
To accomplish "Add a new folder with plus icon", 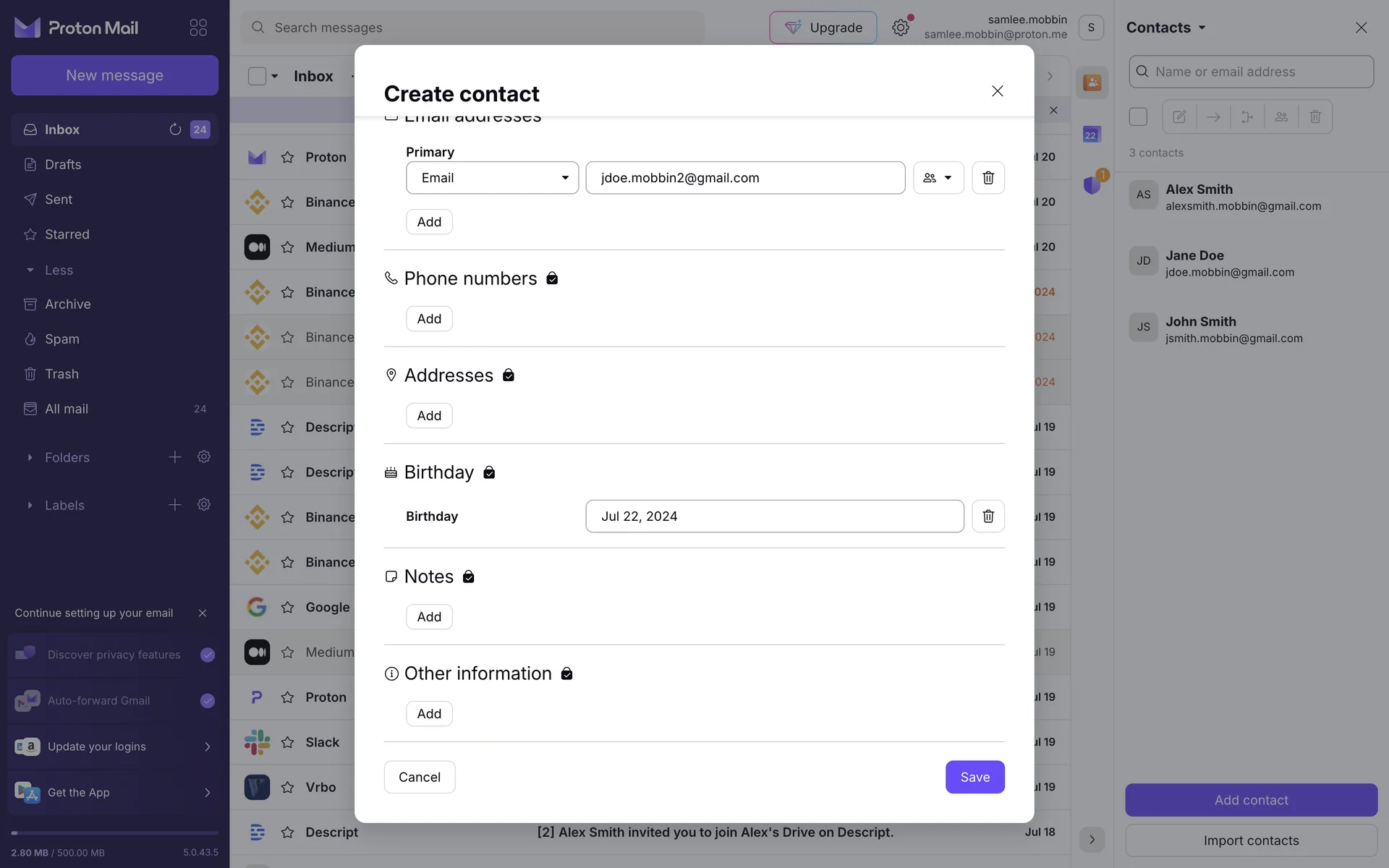I will (175, 457).
